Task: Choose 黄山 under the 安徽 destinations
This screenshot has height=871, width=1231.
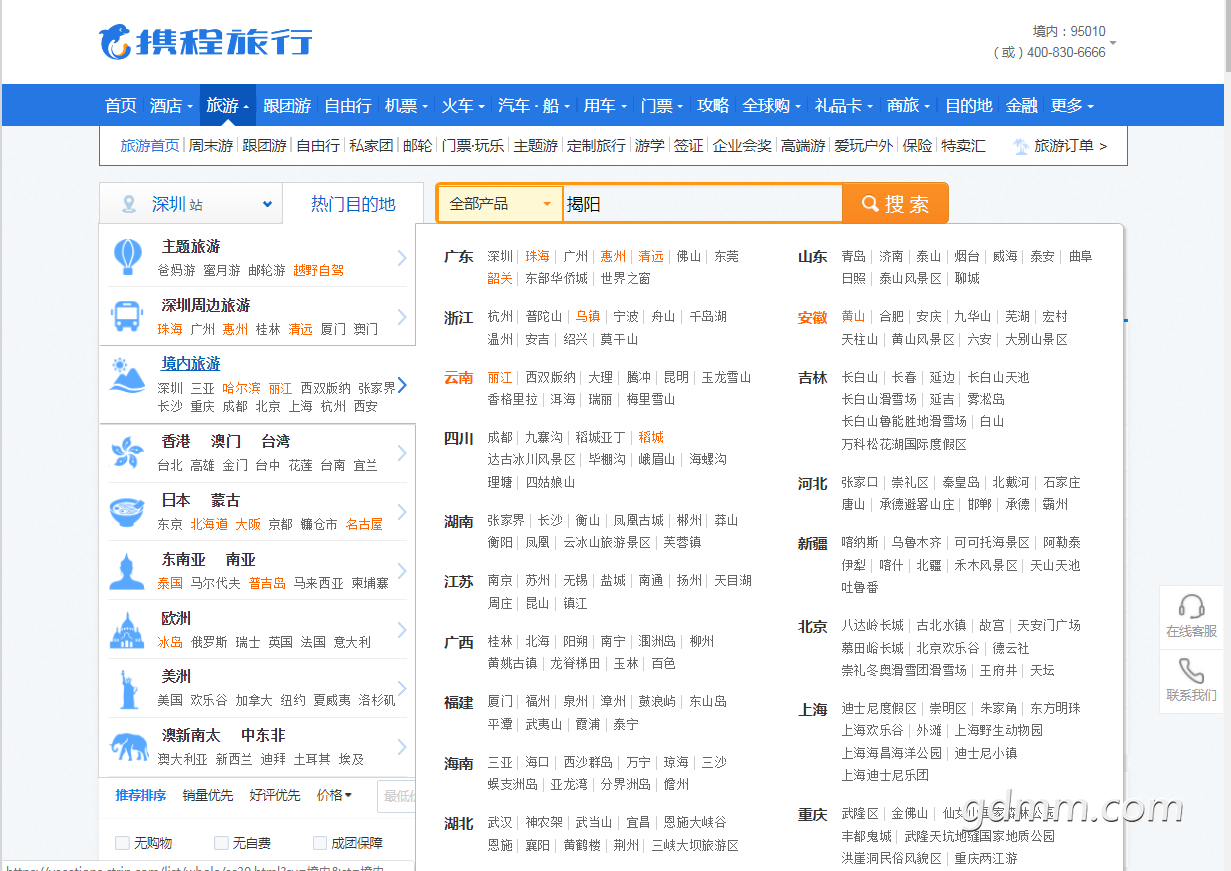Action: tap(853, 316)
